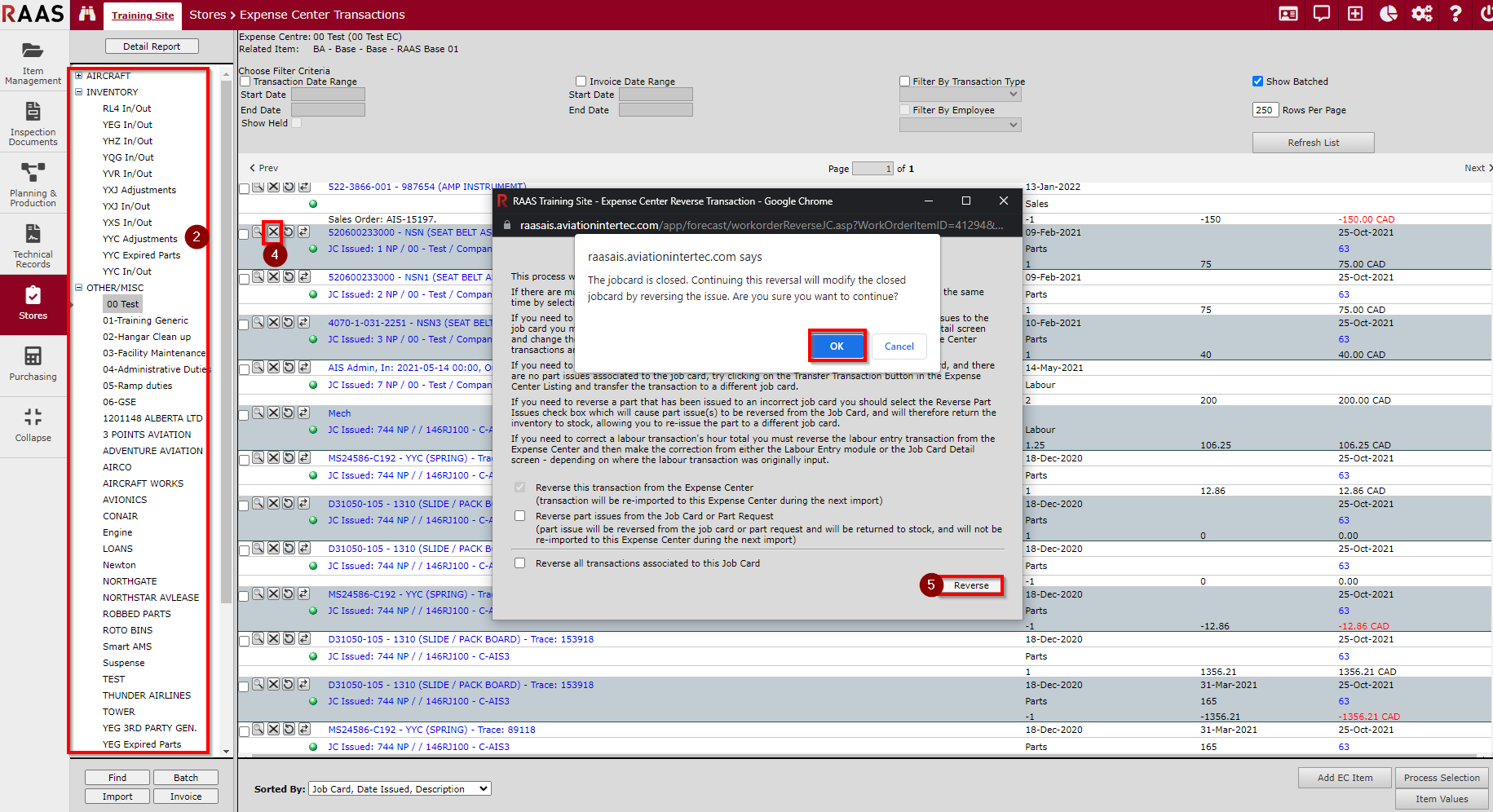Click the transfer arrows icon on the NSN1 row
The width and height of the screenshot is (1493, 812).
pyautogui.click(x=303, y=277)
